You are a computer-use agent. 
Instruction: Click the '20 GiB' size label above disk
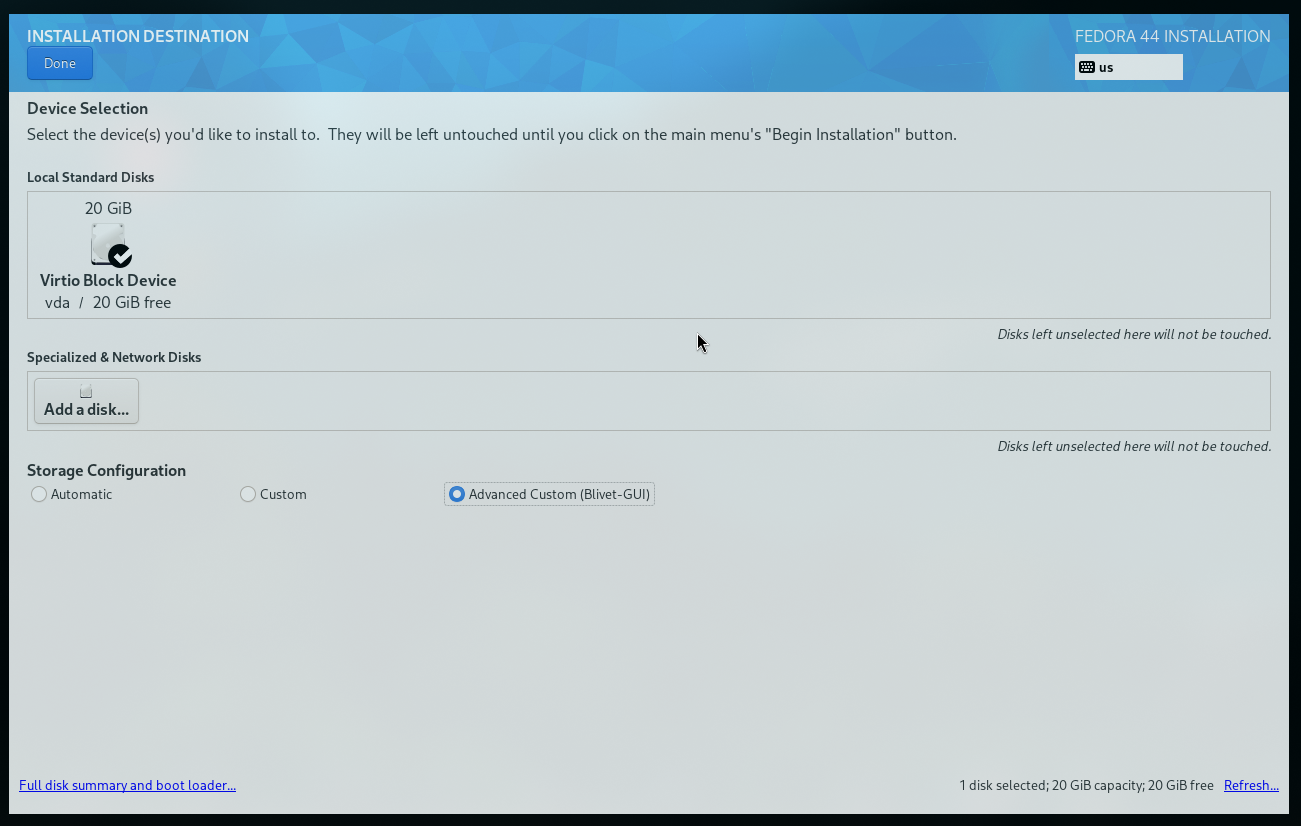pyautogui.click(x=108, y=208)
